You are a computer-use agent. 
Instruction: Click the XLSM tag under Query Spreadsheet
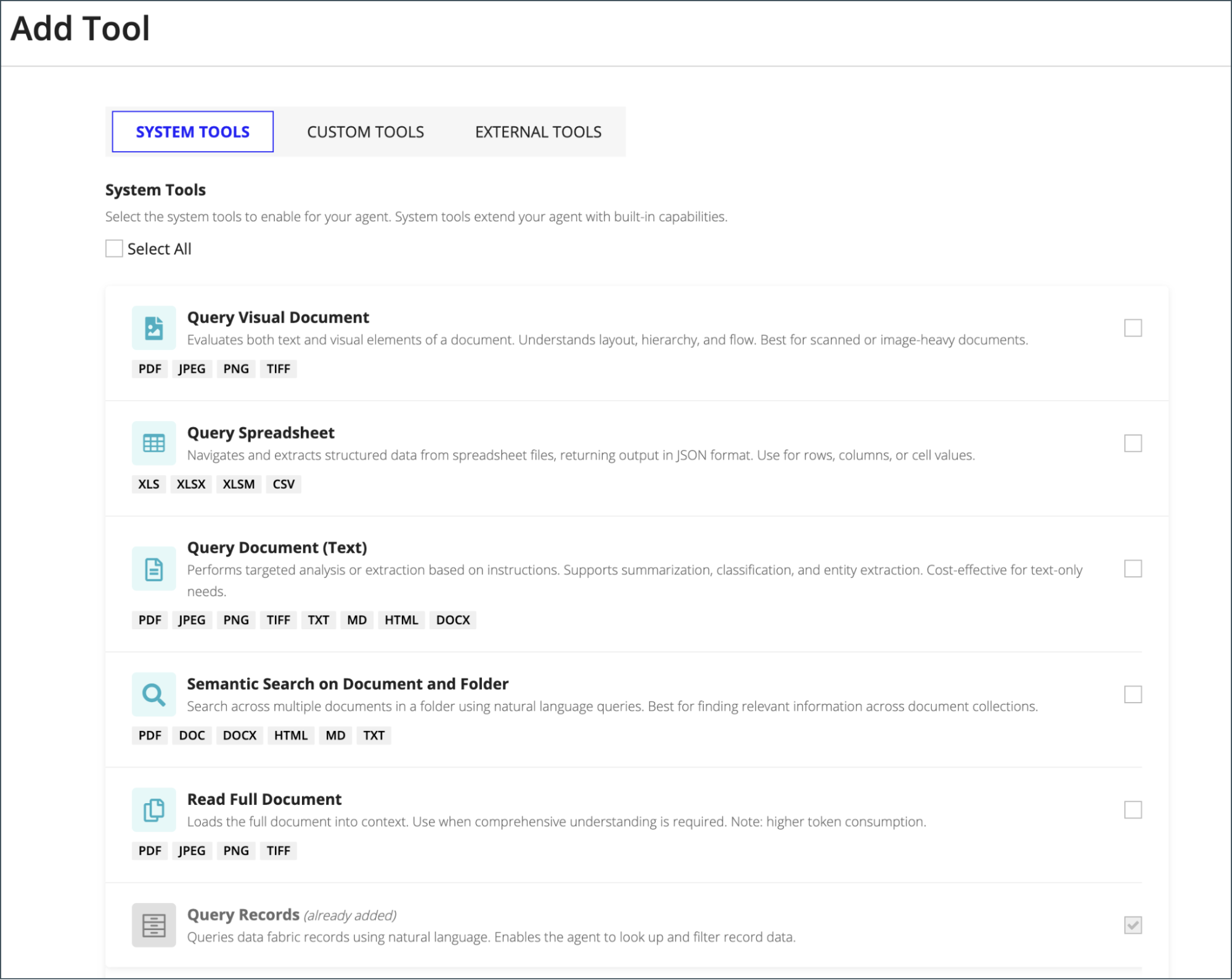[x=239, y=484]
